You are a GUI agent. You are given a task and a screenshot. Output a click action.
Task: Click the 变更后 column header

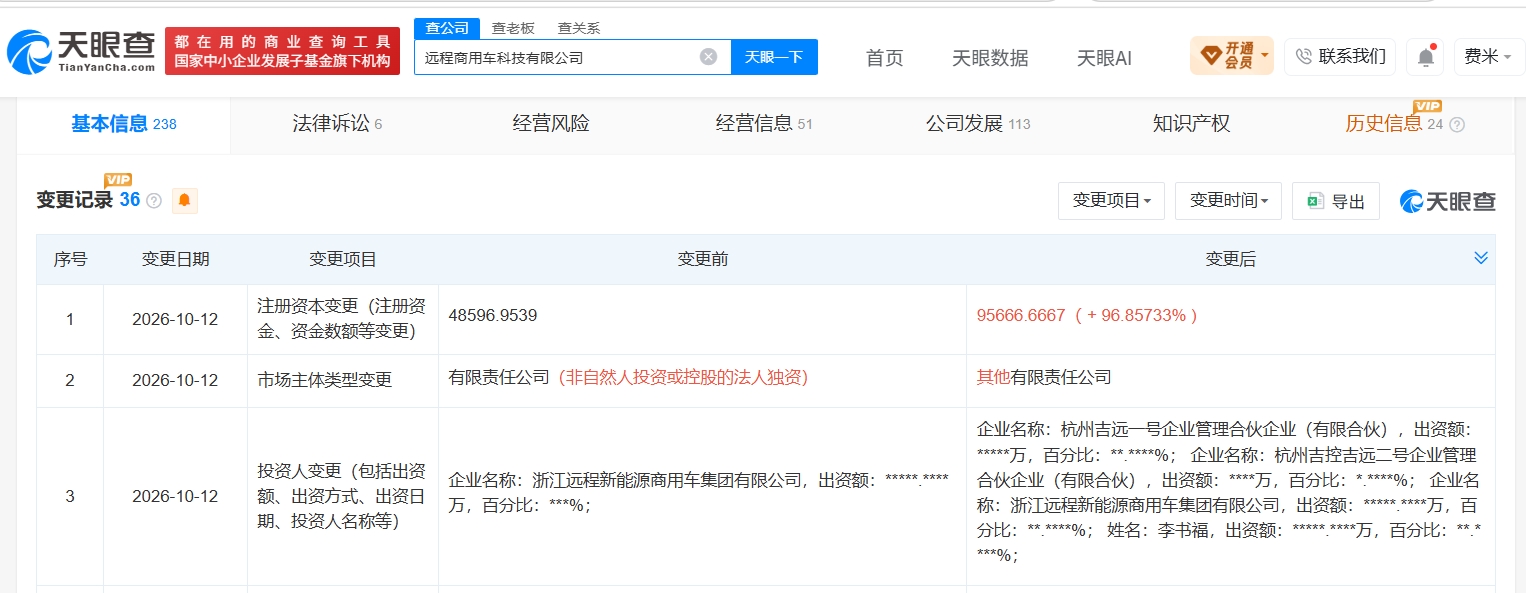pyautogui.click(x=1230, y=260)
